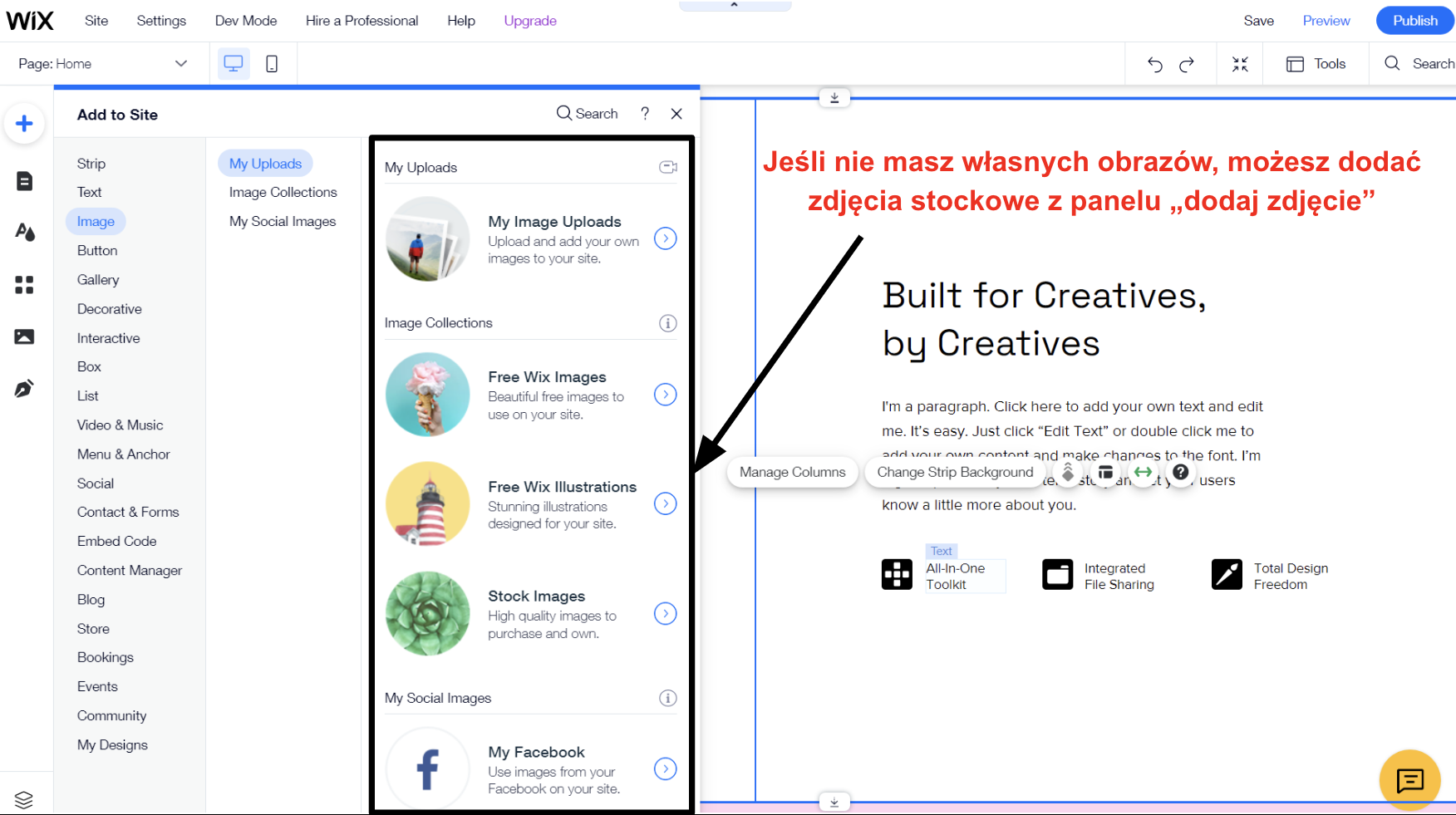
Task: Open My Facebook images arrow
Action: [x=666, y=768]
